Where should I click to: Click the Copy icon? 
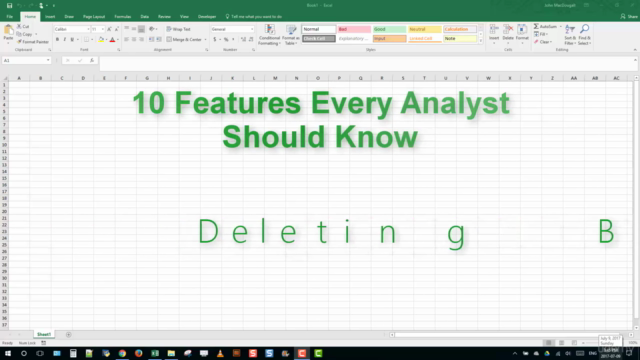[19, 34]
